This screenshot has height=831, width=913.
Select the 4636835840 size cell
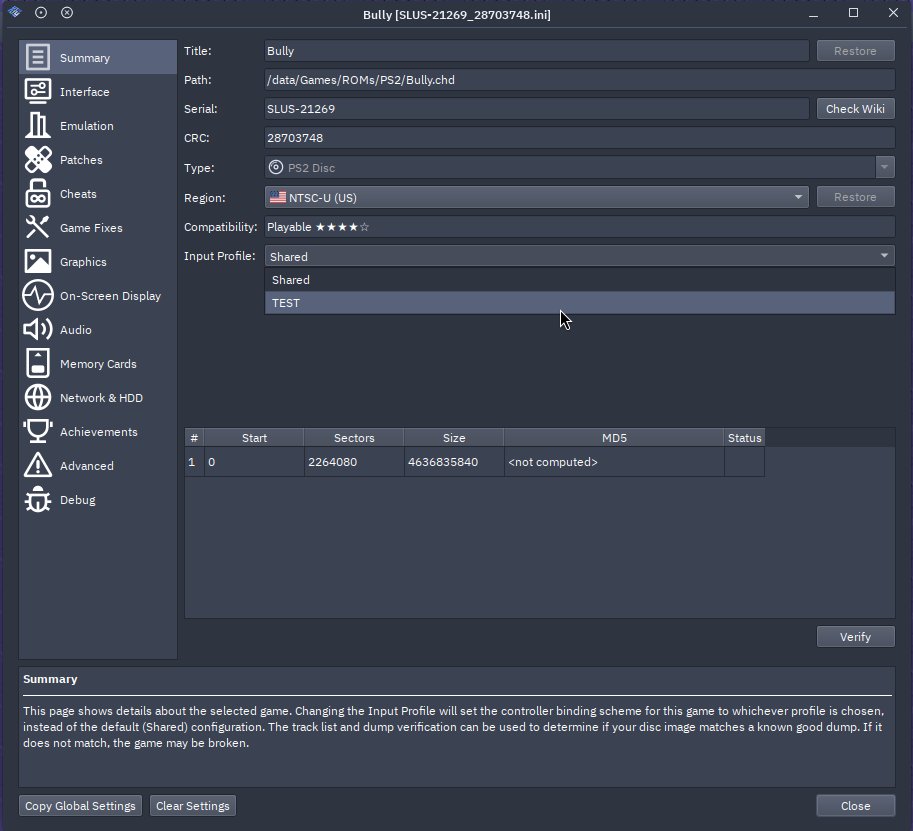pyautogui.click(x=454, y=462)
